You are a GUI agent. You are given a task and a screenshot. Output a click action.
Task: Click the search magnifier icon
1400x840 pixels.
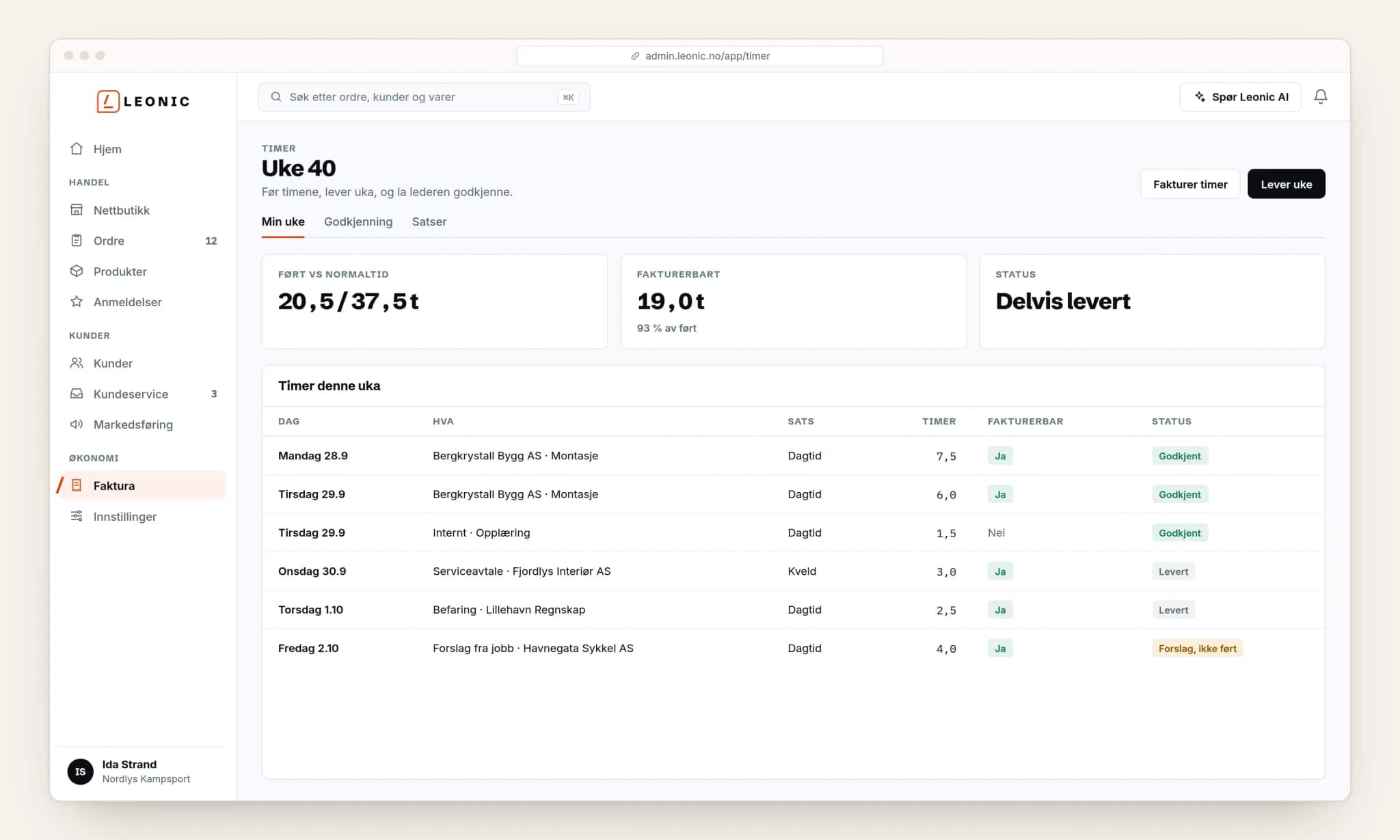tap(276, 97)
